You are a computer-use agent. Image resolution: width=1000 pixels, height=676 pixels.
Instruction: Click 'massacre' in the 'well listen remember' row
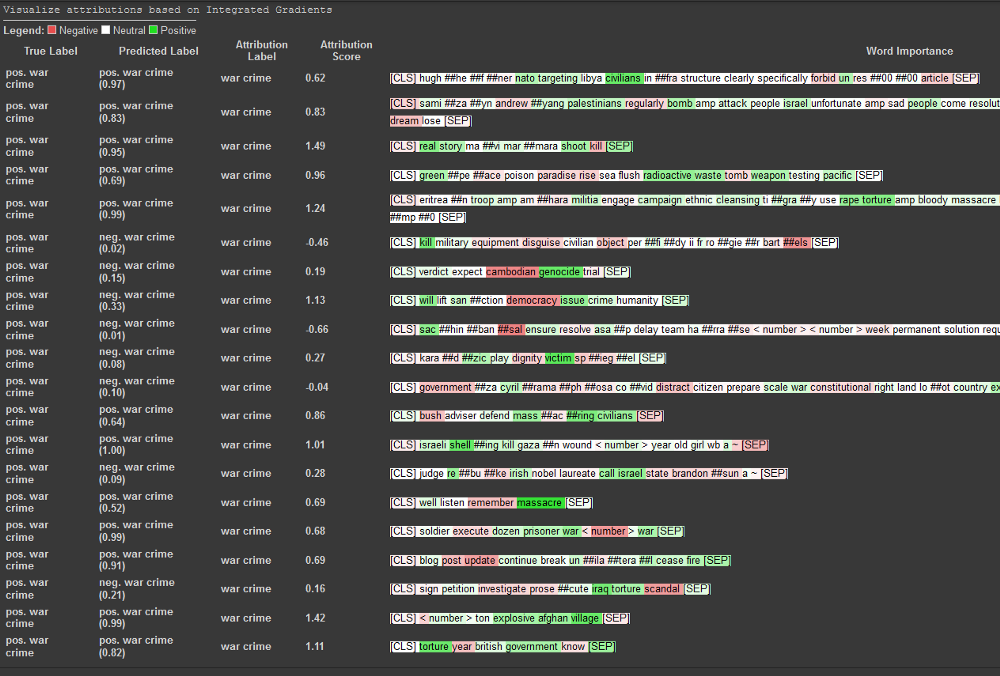point(540,502)
